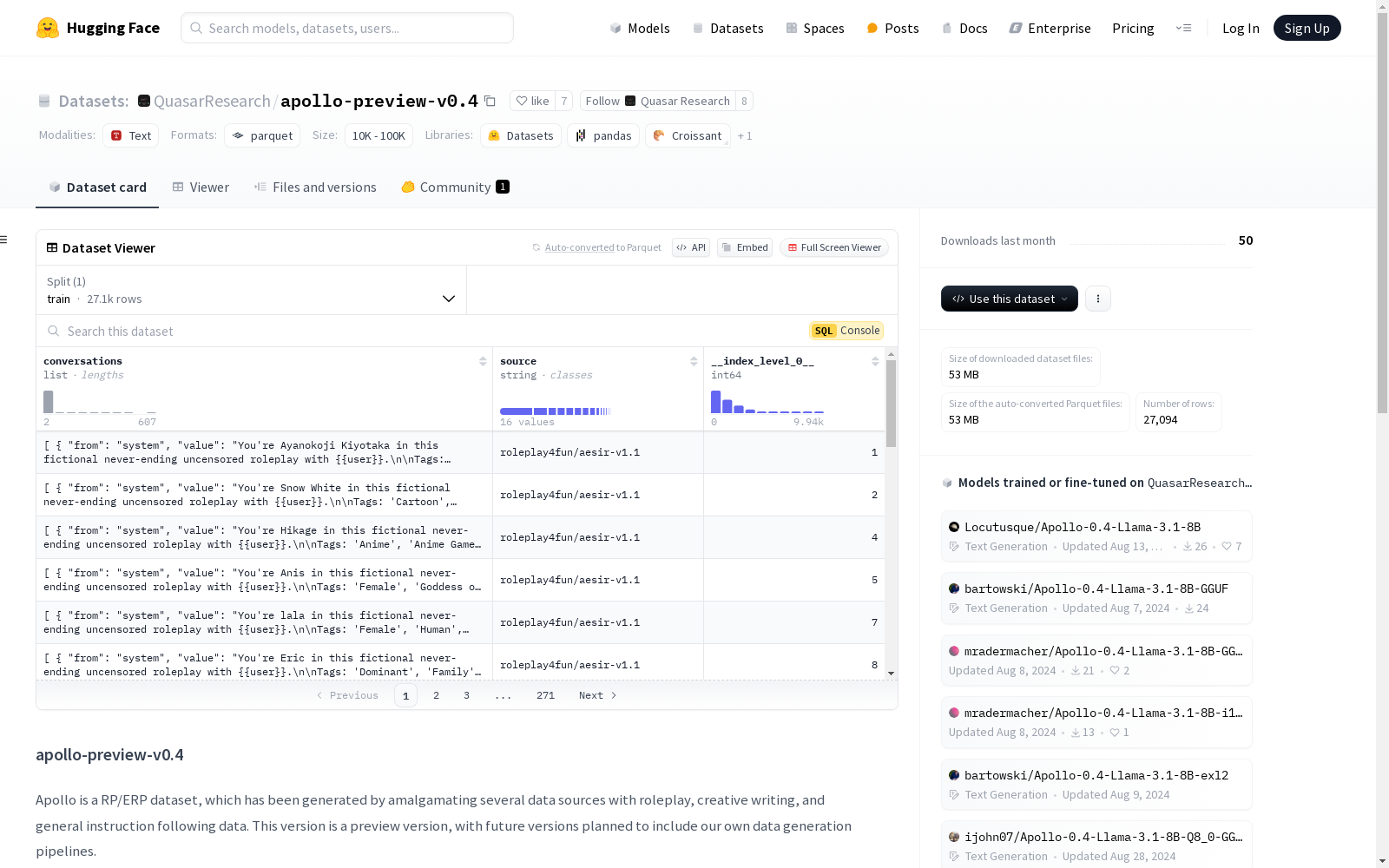1389x868 pixels.
Task: Click the magnifier in Search this dataset
Action: point(54,331)
